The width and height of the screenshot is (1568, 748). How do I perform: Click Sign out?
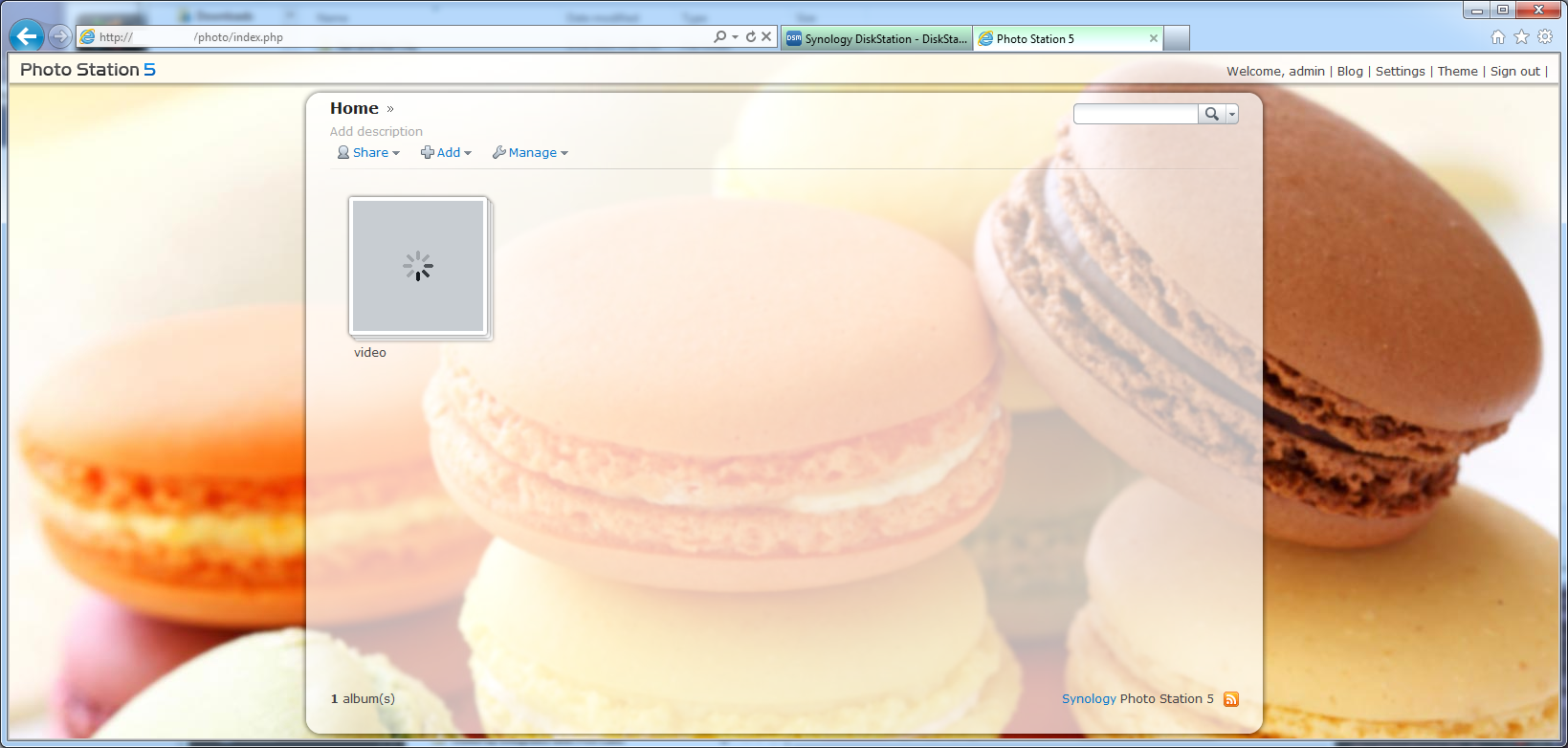(1515, 72)
